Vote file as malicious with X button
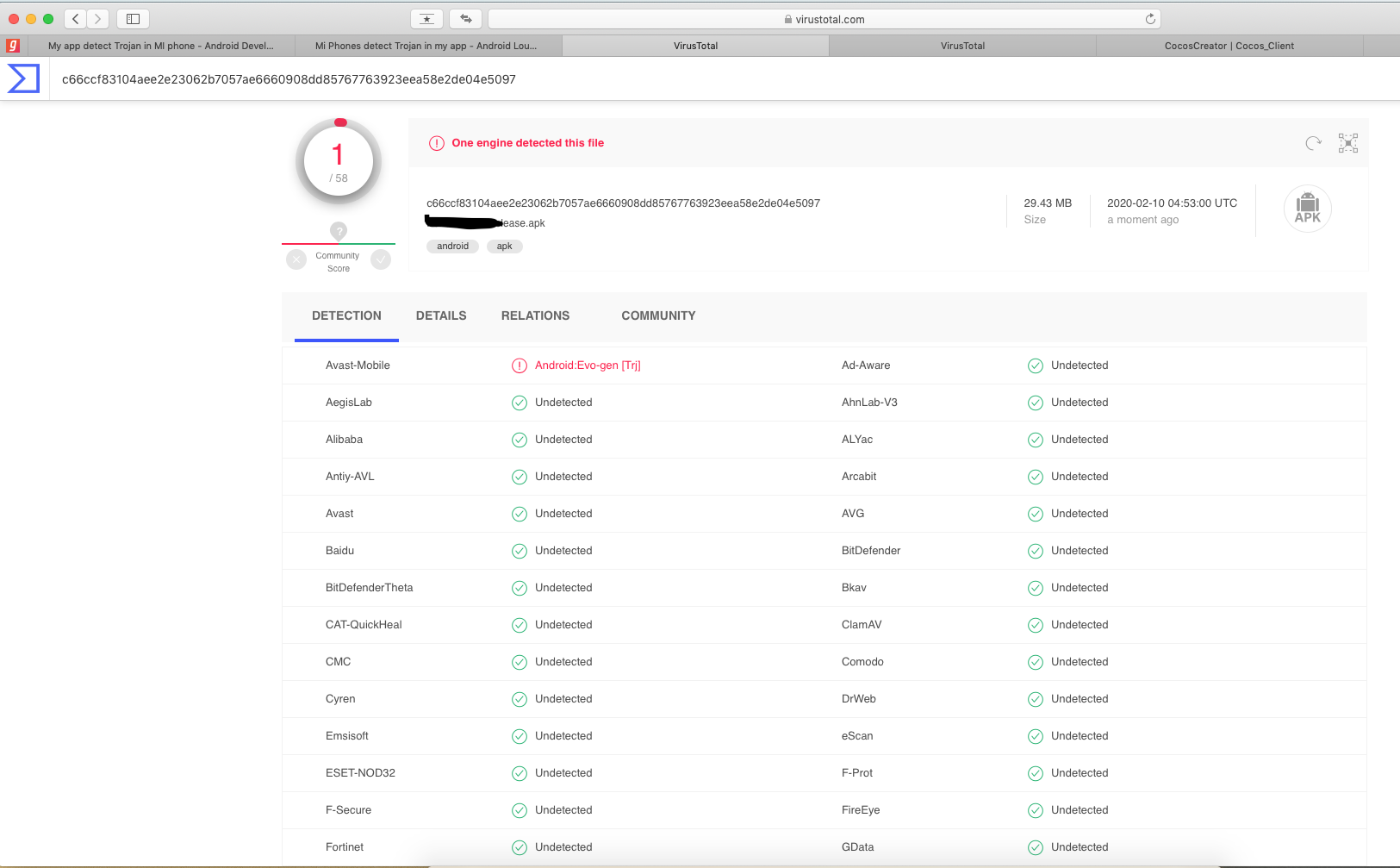The height and width of the screenshot is (868, 1400). click(x=296, y=259)
